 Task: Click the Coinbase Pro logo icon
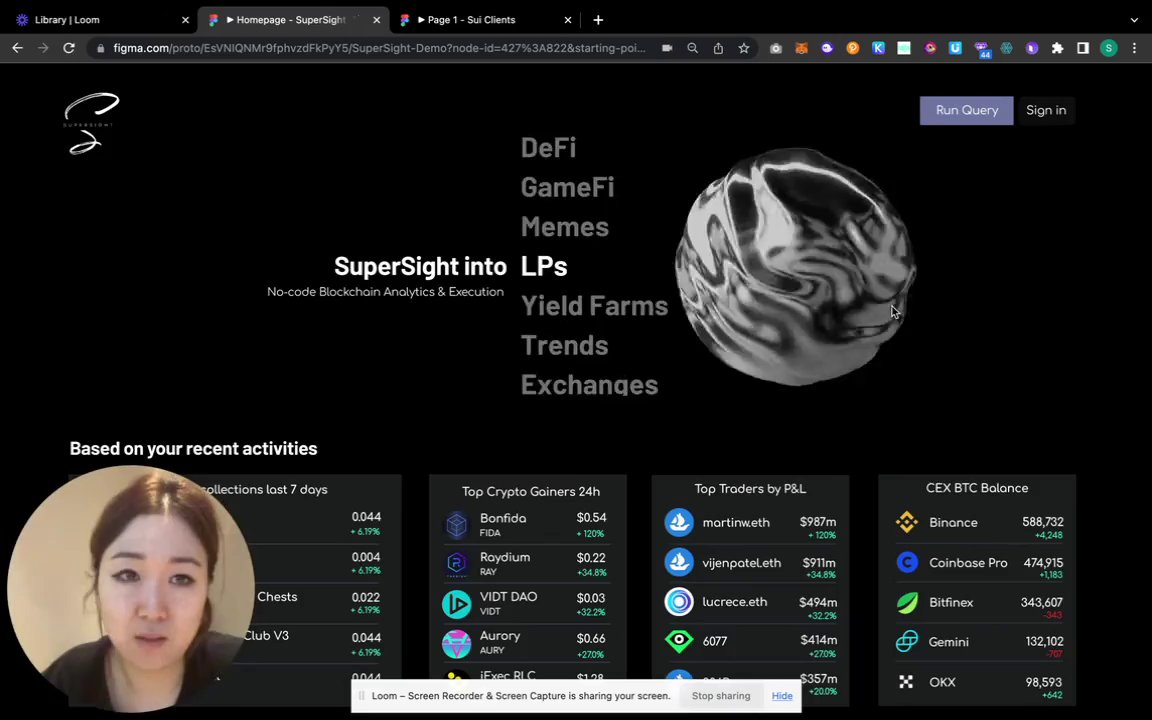coord(907,563)
